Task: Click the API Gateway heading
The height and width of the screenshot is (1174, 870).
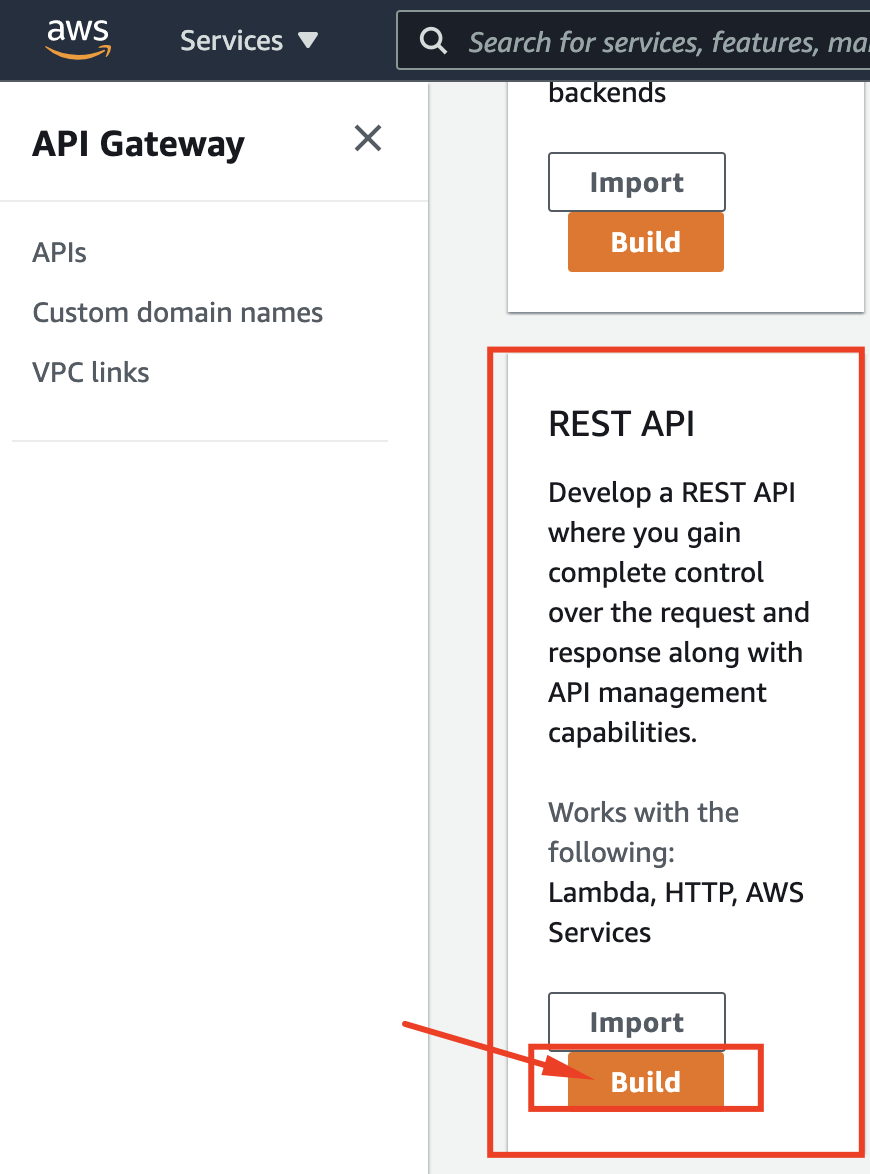Action: pyautogui.click(x=138, y=143)
